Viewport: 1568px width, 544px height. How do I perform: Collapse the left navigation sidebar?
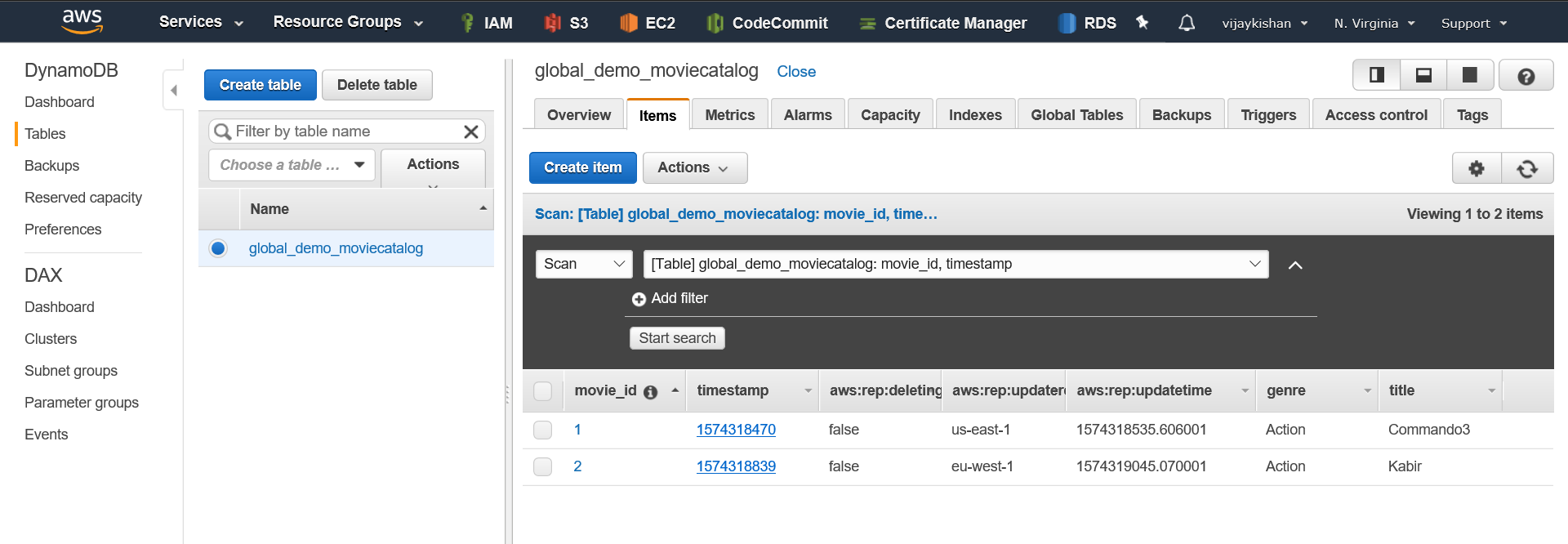[x=173, y=90]
